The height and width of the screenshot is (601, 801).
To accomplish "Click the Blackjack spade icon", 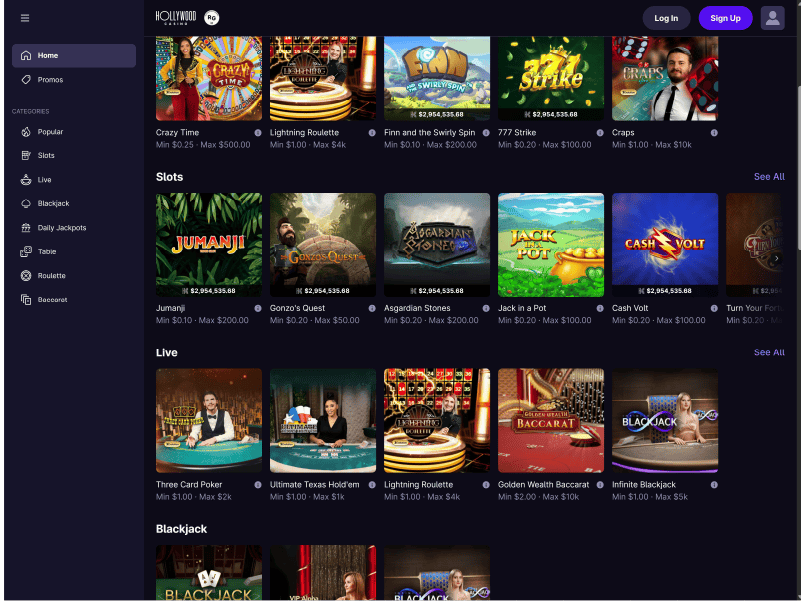I will [26, 203].
